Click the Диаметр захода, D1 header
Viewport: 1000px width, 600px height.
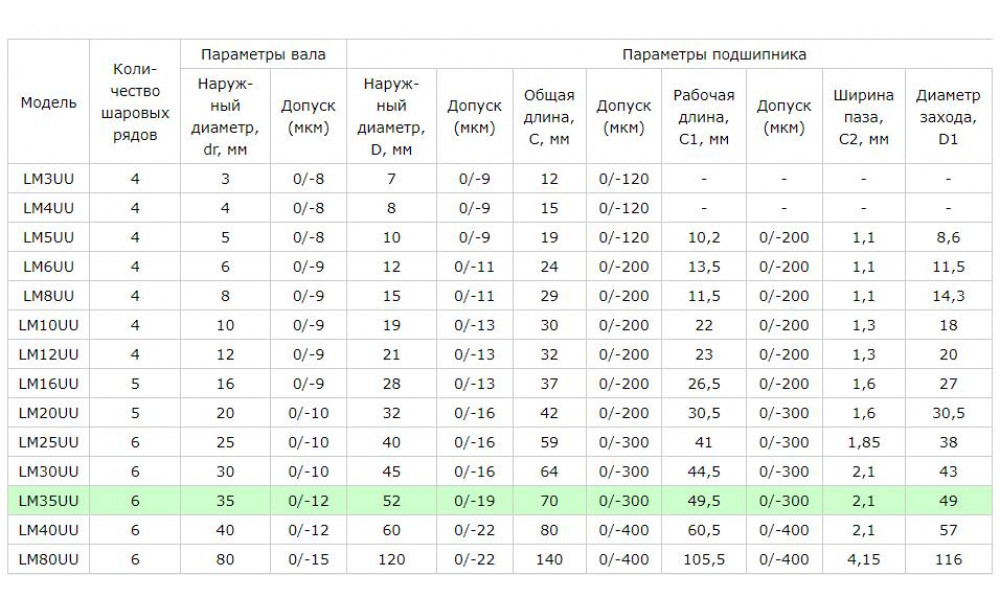948,117
